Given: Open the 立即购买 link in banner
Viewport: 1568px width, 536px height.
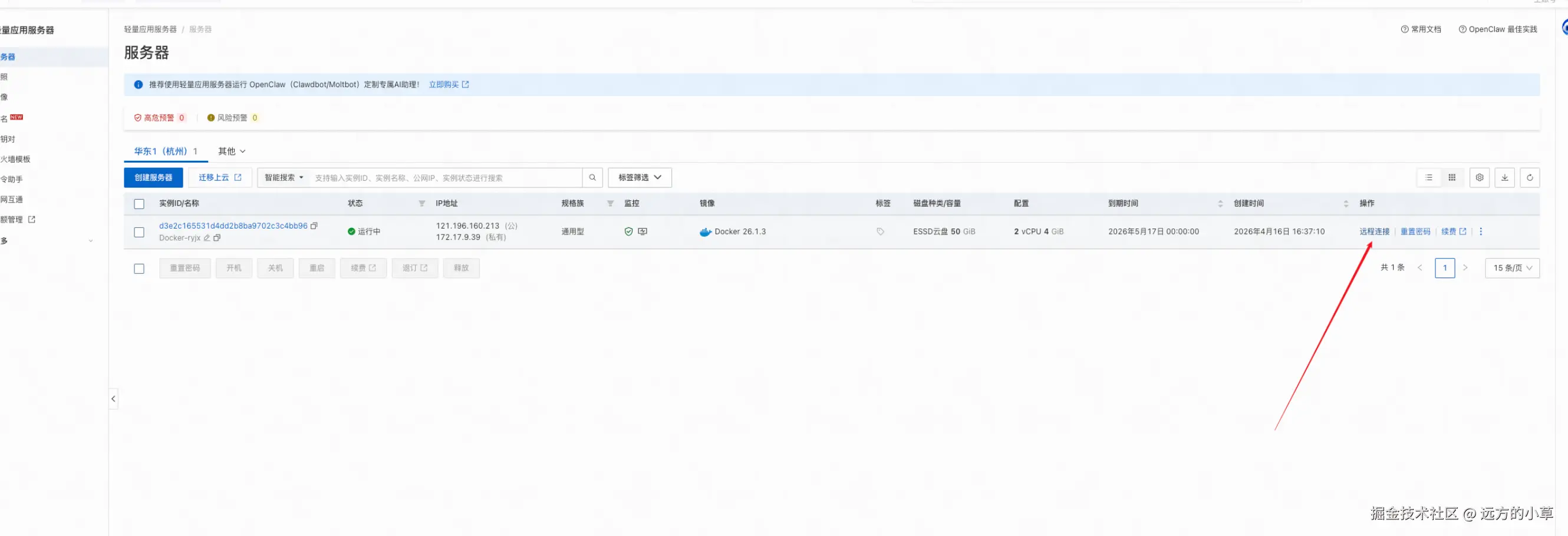Looking at the screenshot, I should [x=449, y=85].
